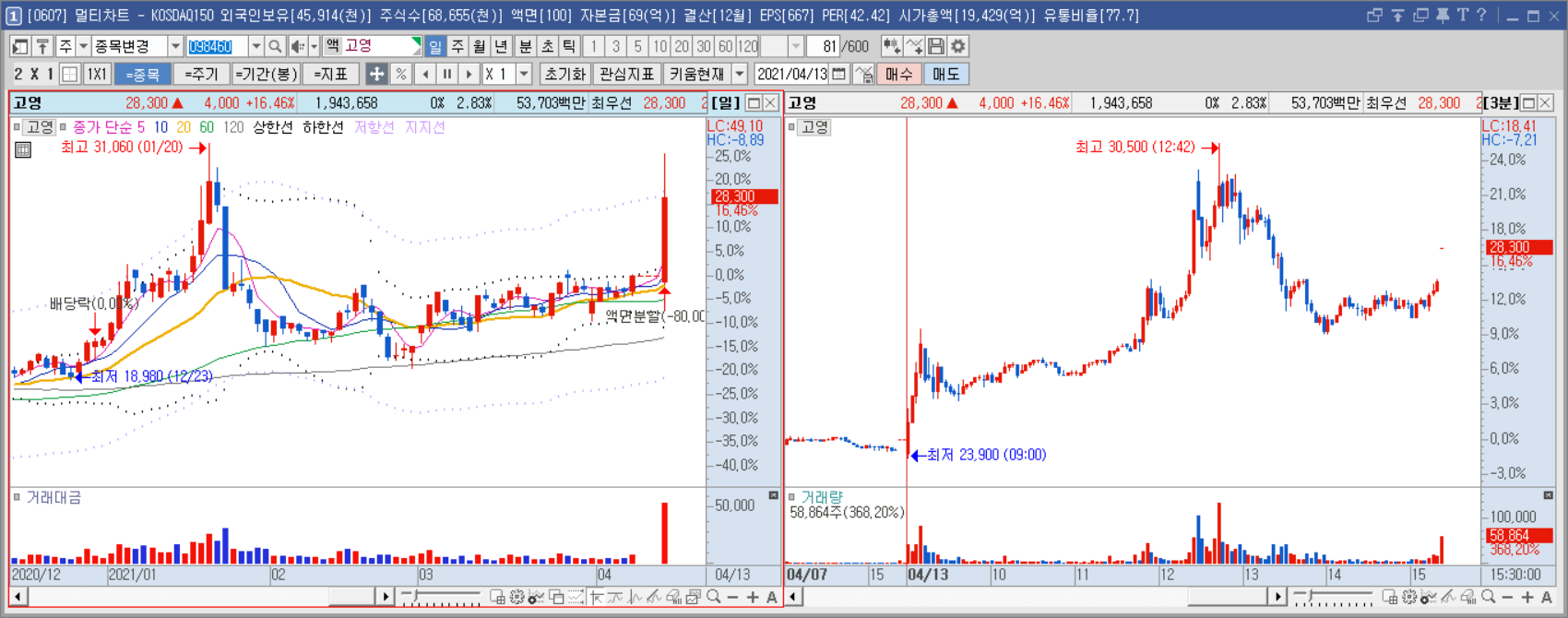Select the 주 (weekly) period button
This screenshot has width=1568, height=618.
pyautogui.click(x=457, y=46)
